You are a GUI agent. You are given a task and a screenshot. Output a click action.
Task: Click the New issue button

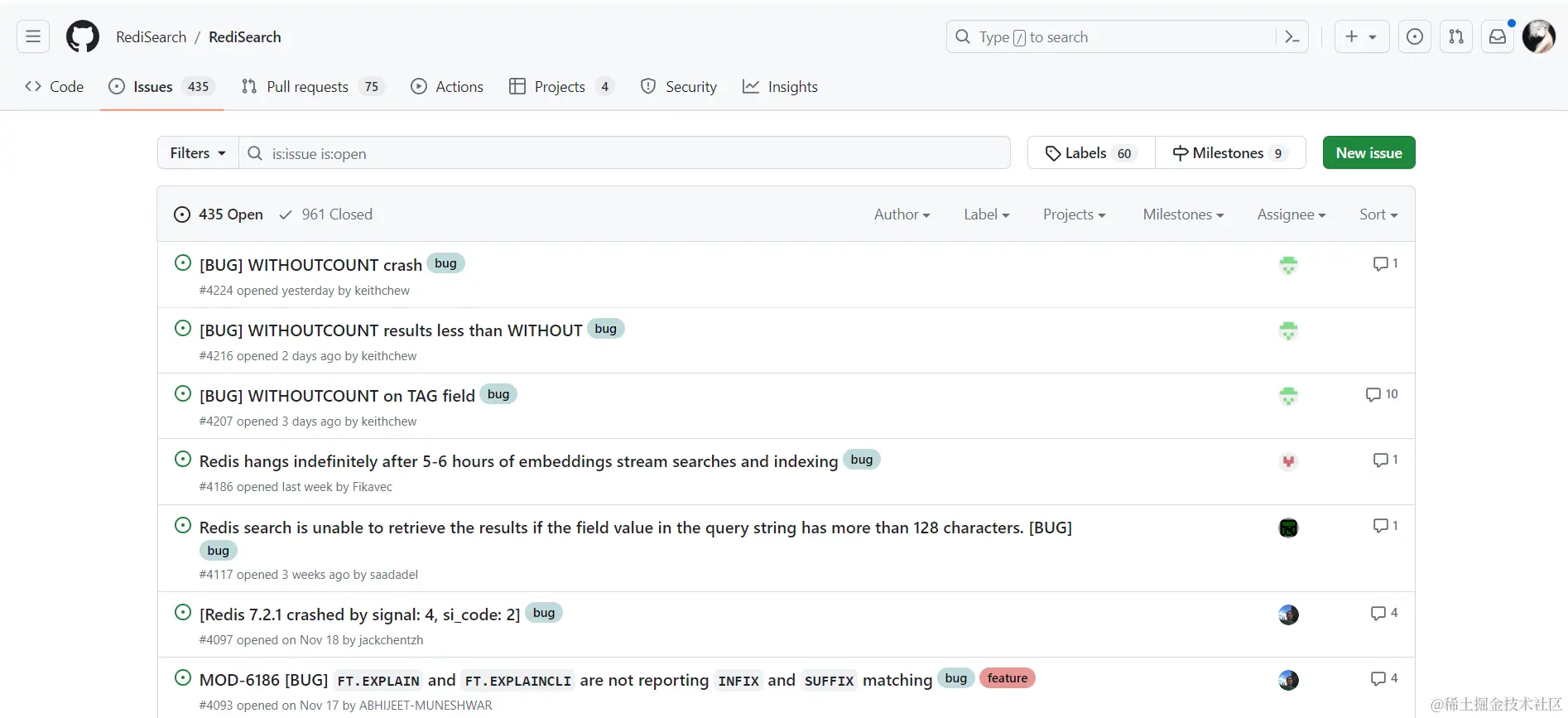[x=1368, y=152]
